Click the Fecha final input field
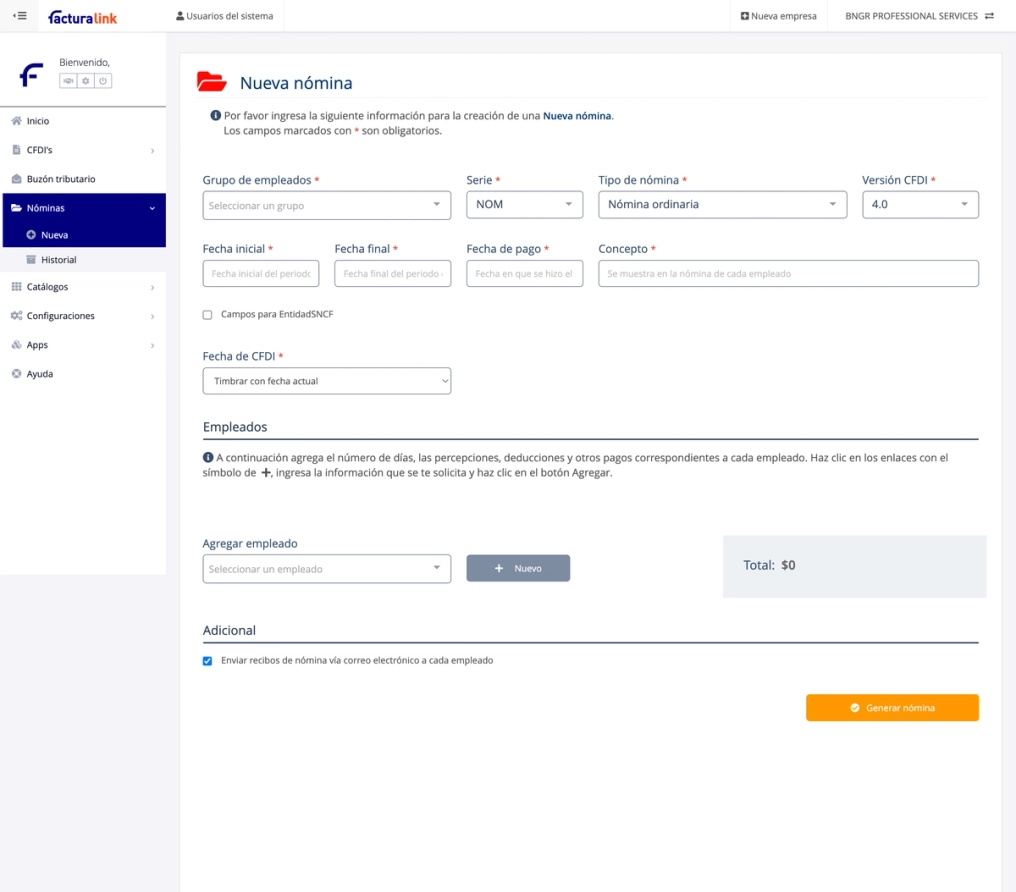This screenshot has width=1016, height=892. click(x=393, y=273)
